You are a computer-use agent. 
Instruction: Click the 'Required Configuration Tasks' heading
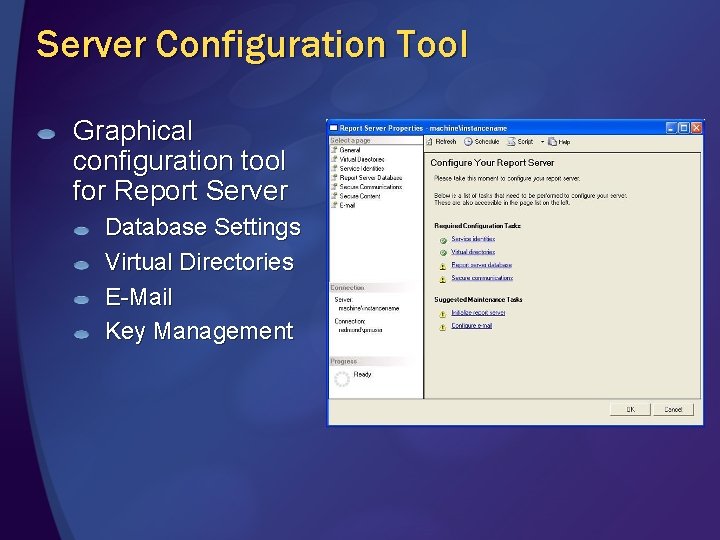478,226
